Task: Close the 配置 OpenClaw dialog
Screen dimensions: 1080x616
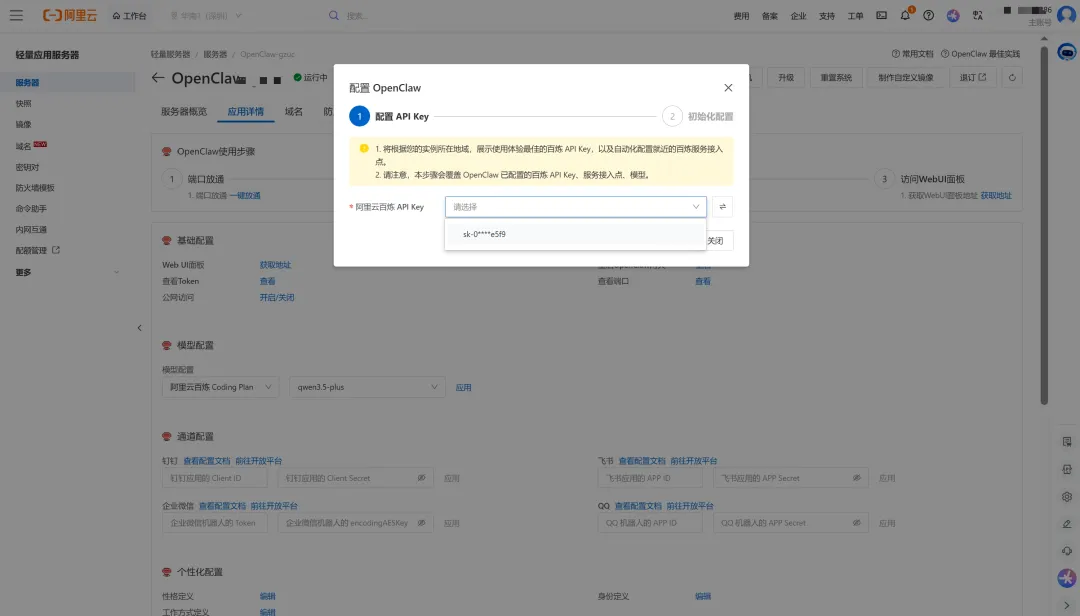Action: tap(728, 88)
